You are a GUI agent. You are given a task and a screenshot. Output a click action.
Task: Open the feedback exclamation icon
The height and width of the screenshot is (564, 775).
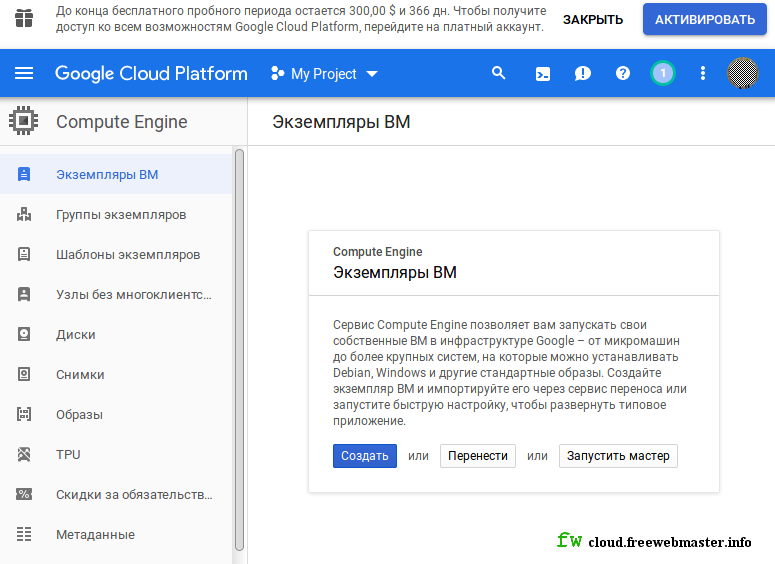(x=583, y=74)
